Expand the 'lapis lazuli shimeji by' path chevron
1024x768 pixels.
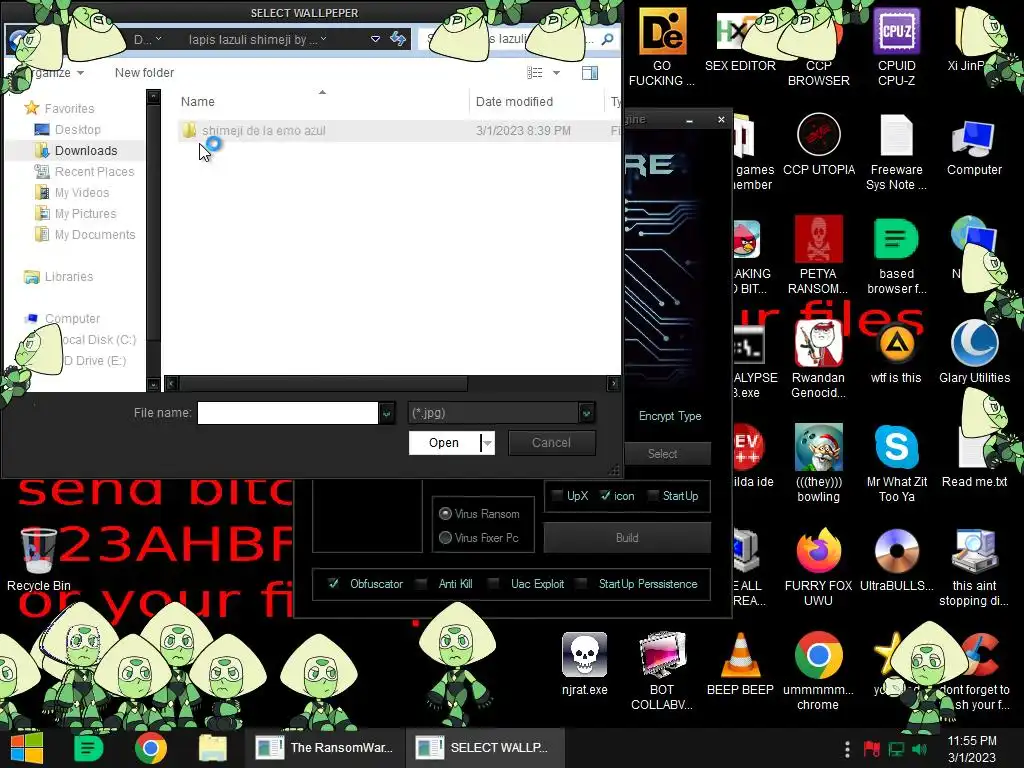(x=323, y=39)
